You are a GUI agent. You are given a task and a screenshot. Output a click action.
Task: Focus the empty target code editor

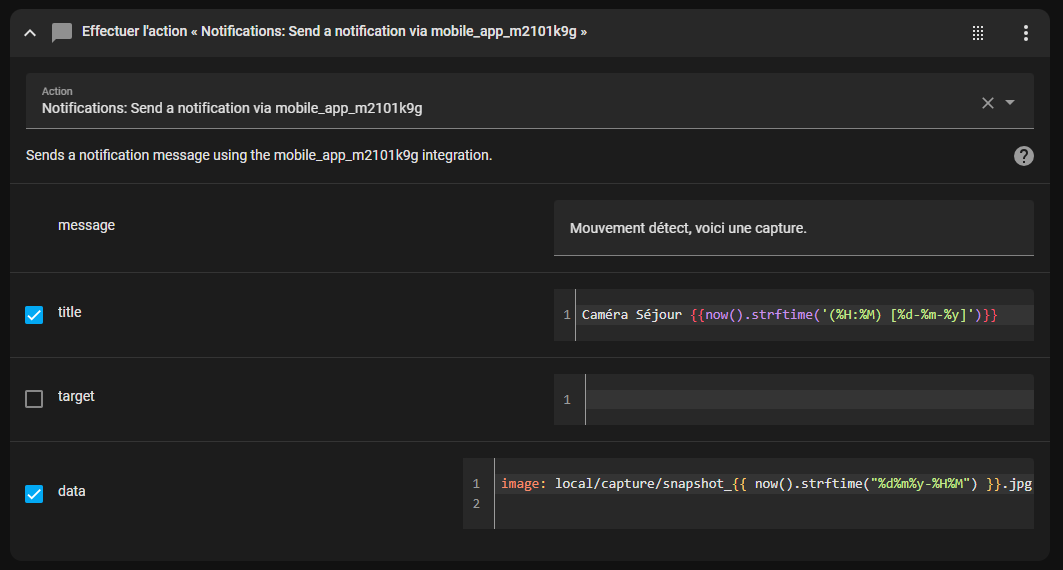808,400
